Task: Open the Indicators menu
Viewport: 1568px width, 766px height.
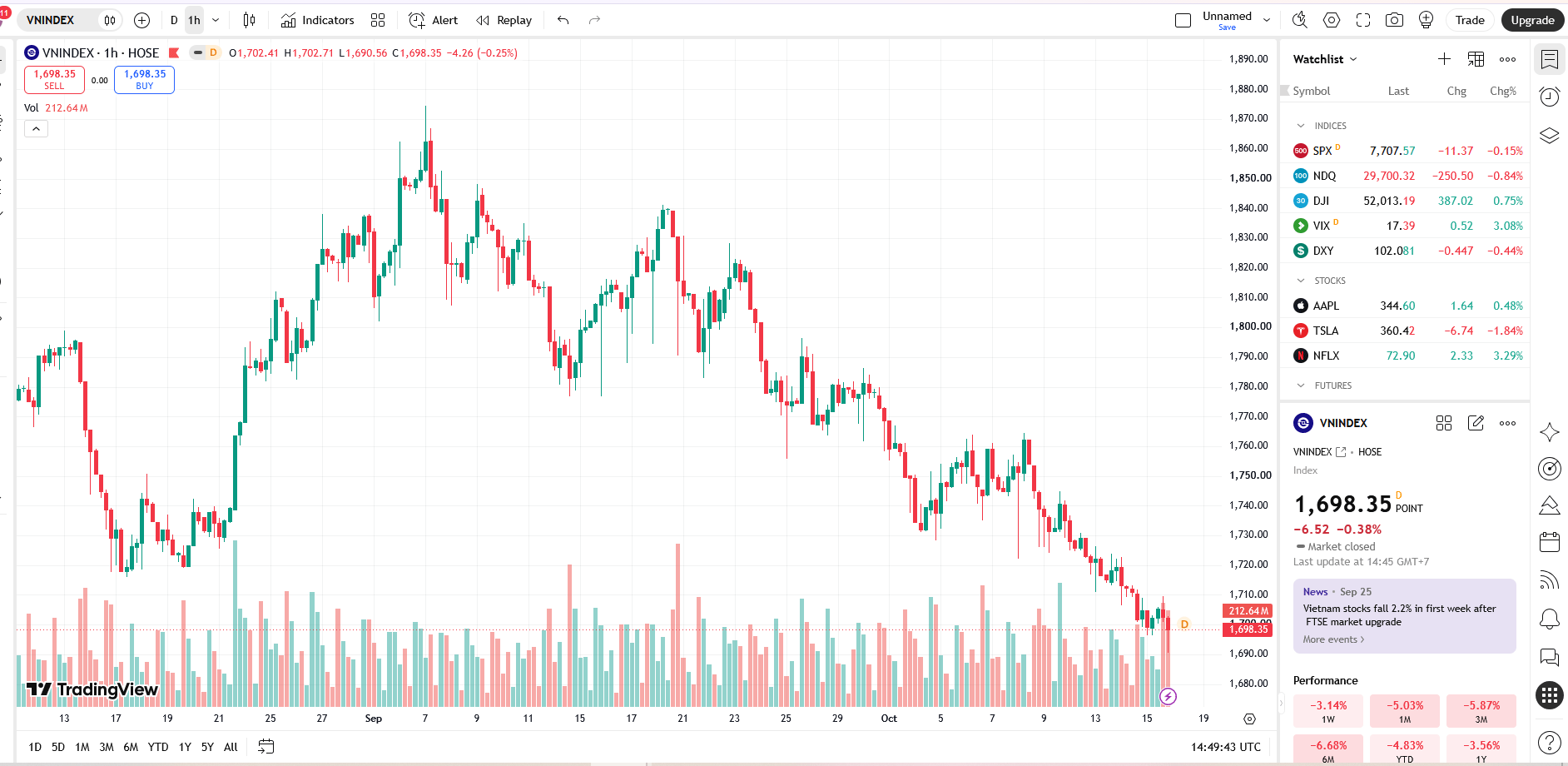Action: [317, 20]
